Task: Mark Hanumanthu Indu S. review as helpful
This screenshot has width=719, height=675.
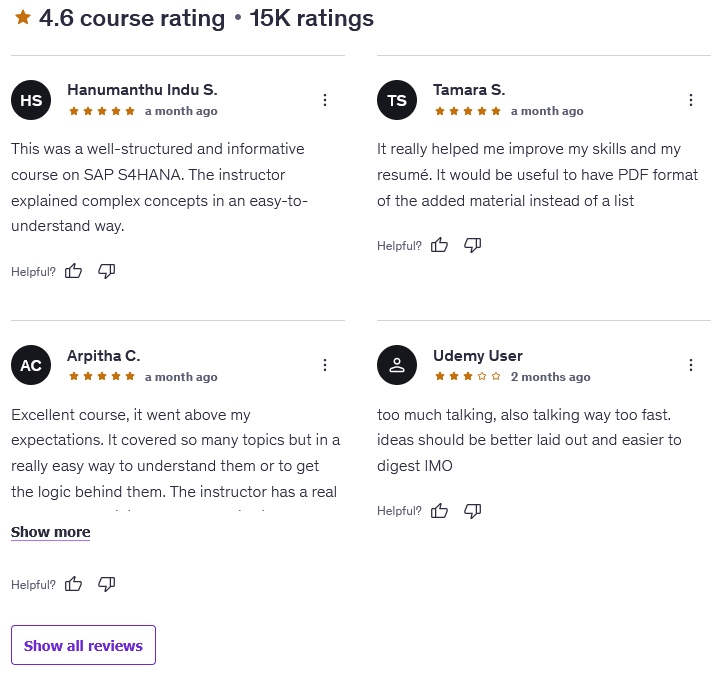Action: point(73,271)
